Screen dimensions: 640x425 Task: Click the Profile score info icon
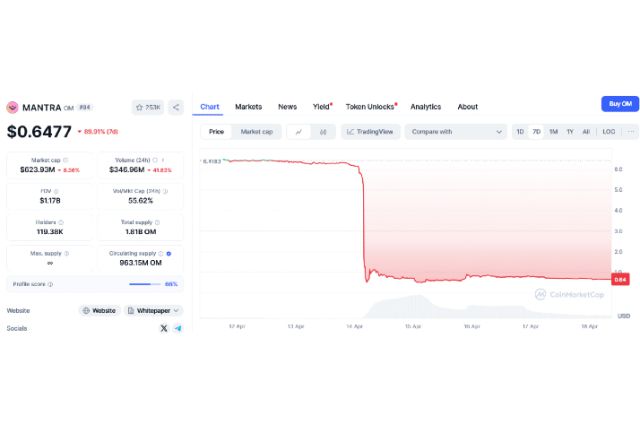tap(50, 284)
